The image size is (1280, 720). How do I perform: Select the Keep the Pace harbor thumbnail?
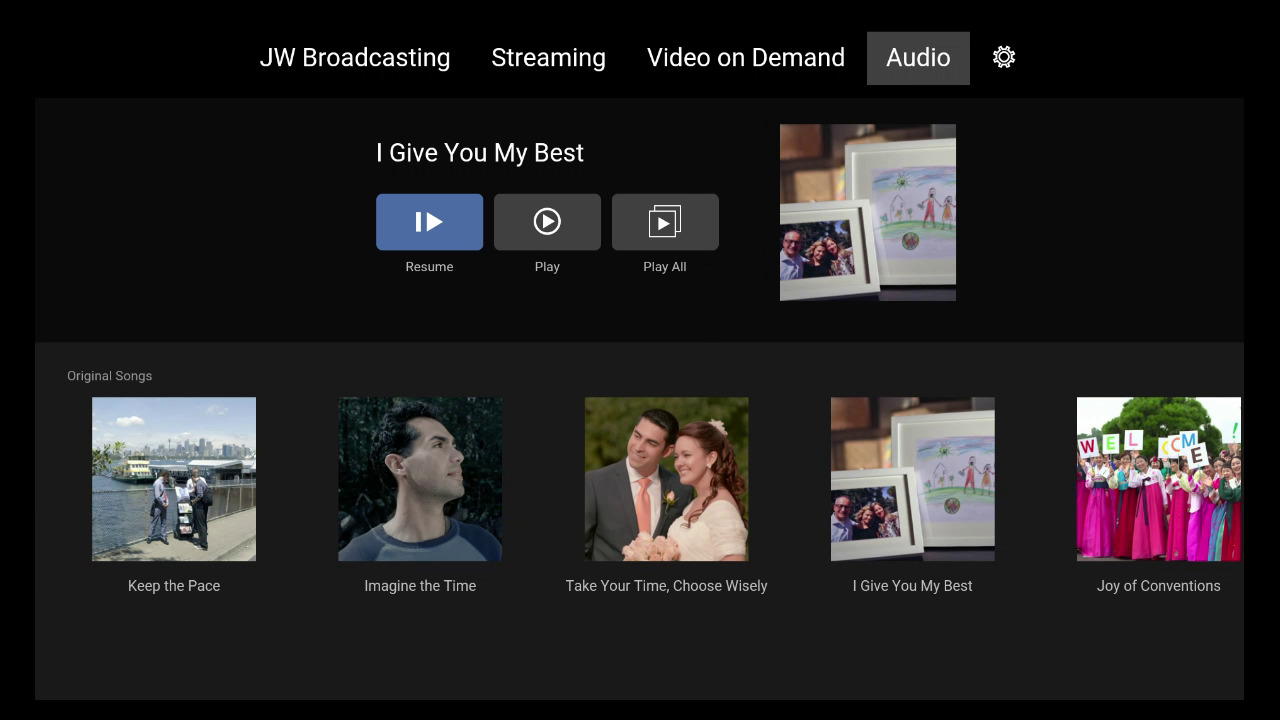(174, 479)
